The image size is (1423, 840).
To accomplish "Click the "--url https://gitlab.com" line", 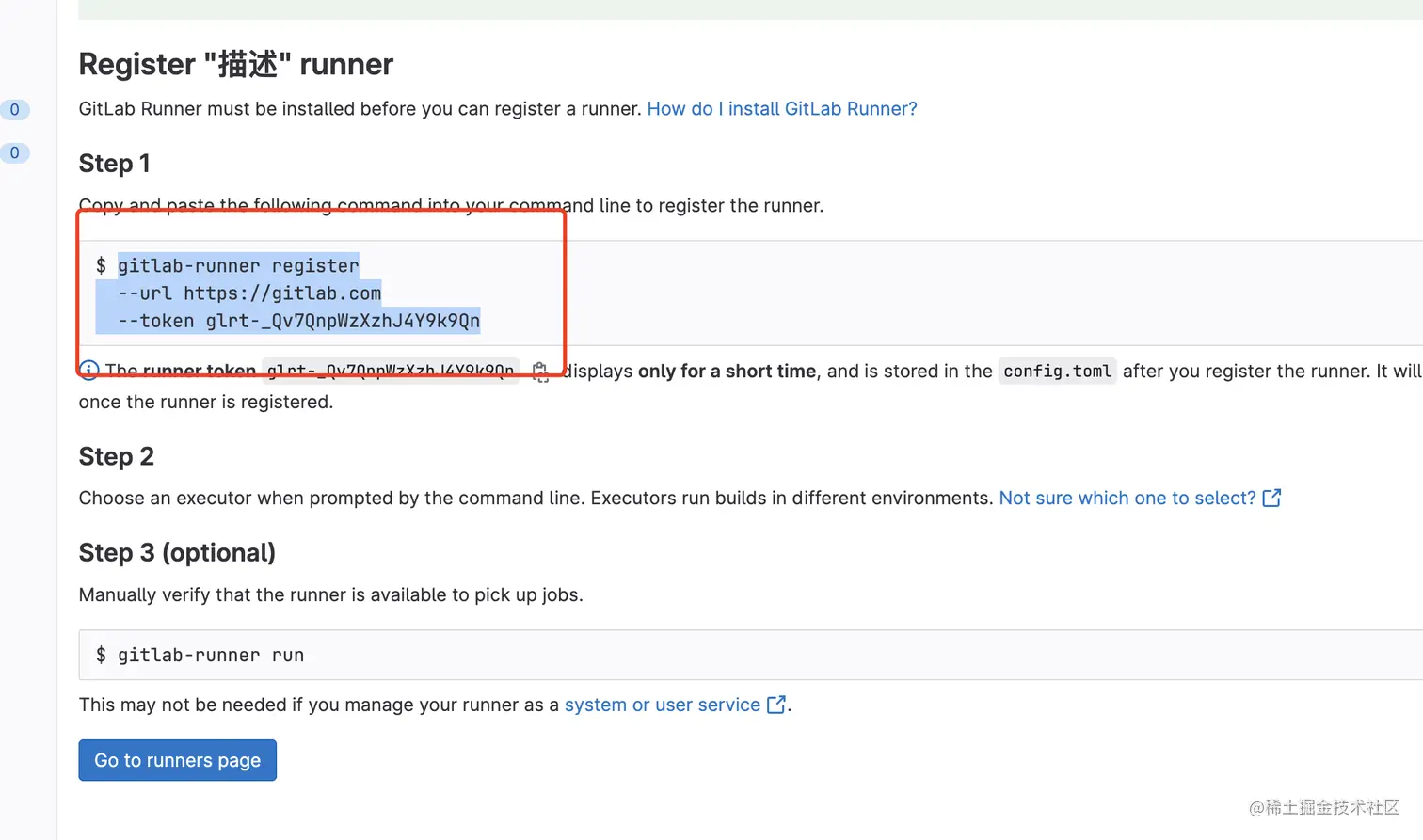I will coord(249,293).
